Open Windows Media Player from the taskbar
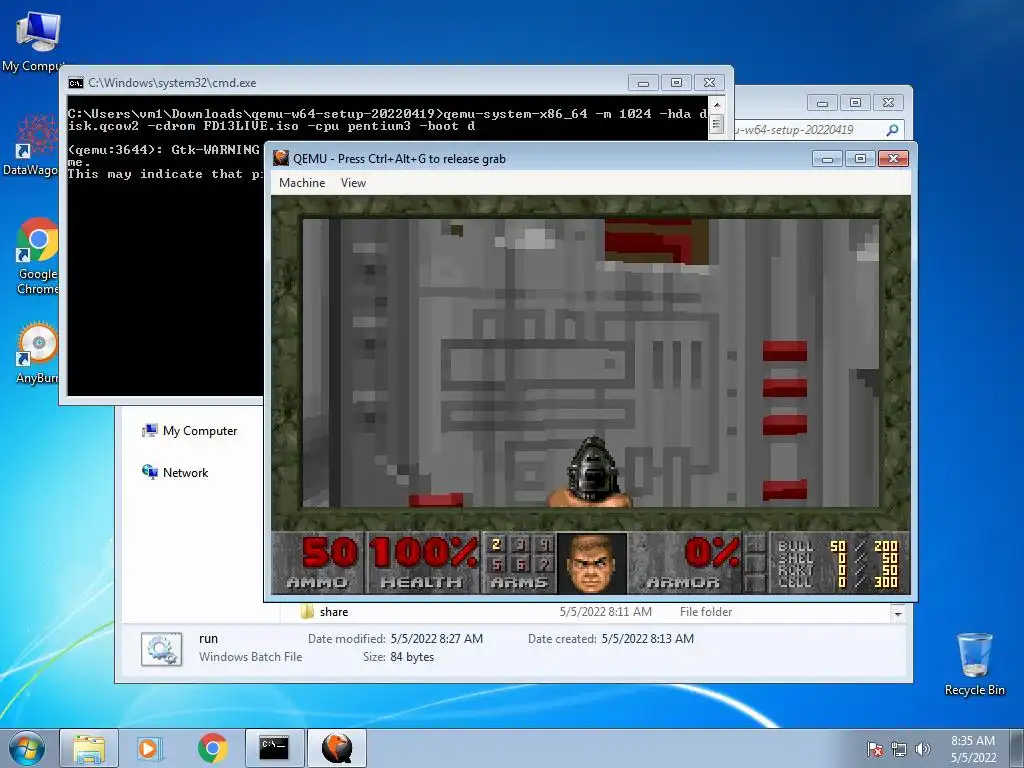 point(148,748)
